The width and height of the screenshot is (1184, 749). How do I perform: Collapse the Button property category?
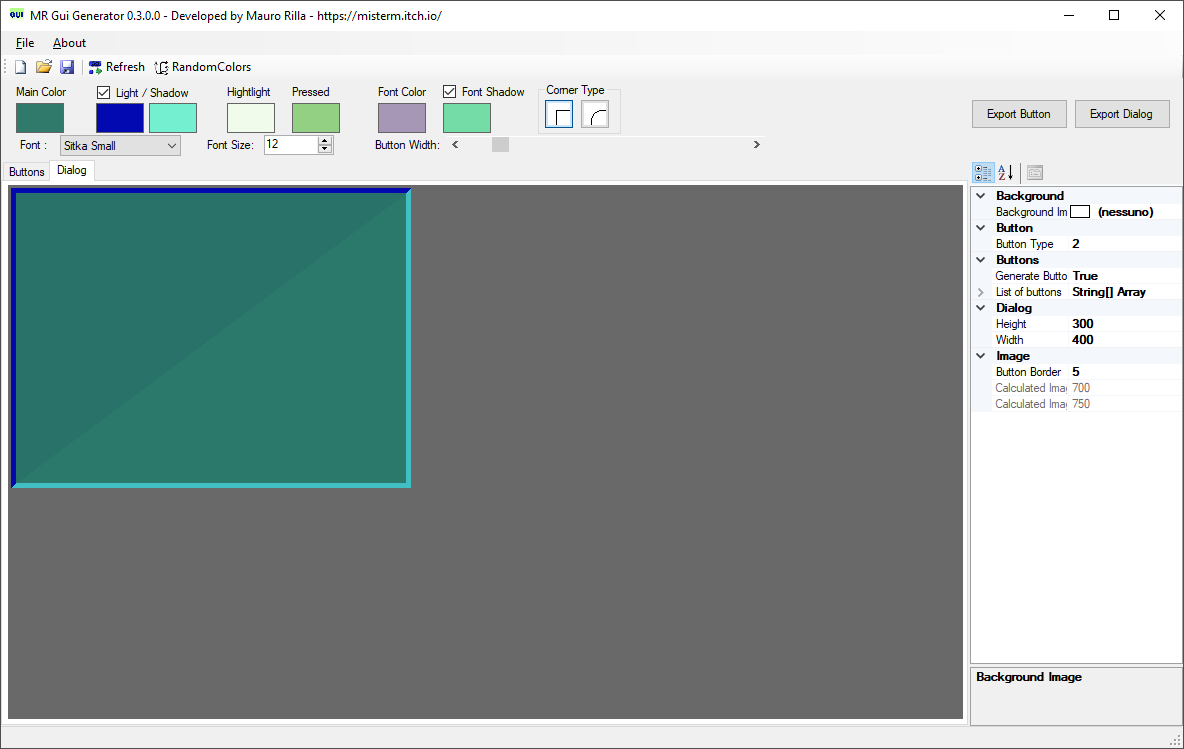(981, 227)
